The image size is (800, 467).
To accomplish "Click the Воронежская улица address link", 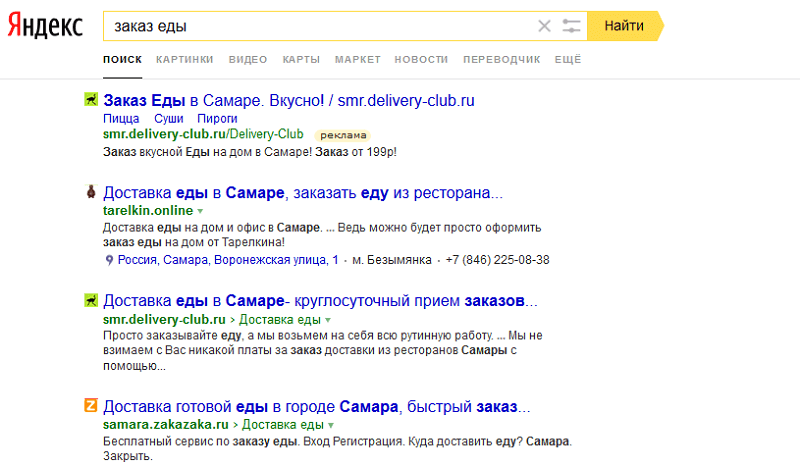I will click(x=228, y=260).
